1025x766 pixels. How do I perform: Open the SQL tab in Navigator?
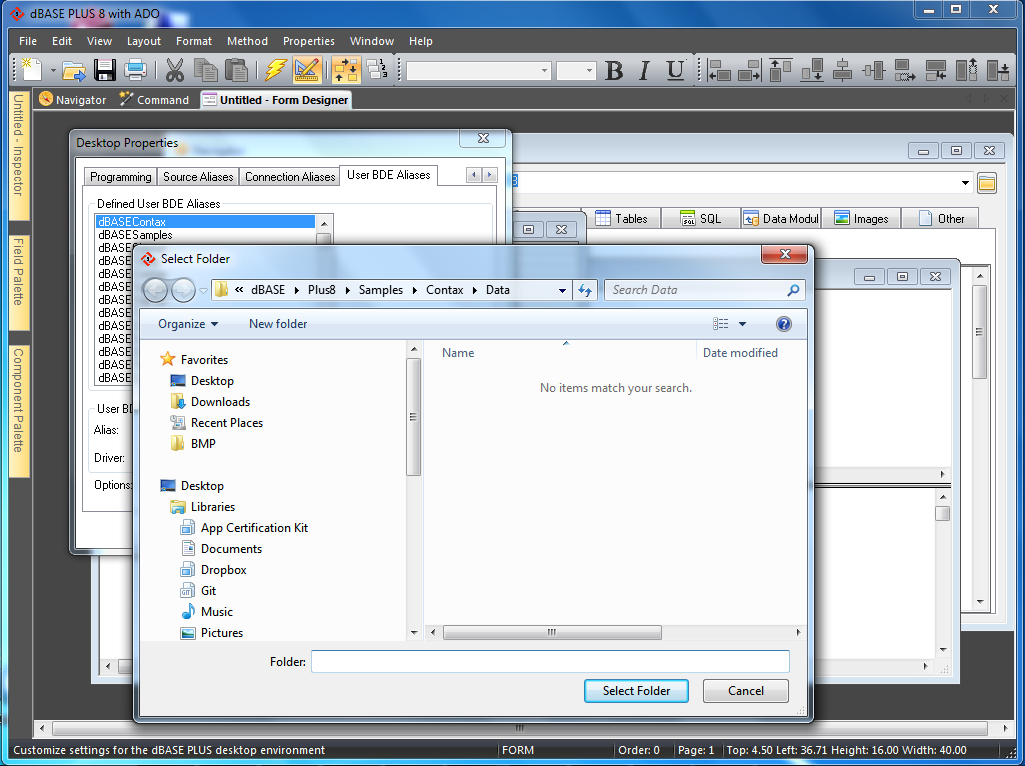tap(701, 219)
